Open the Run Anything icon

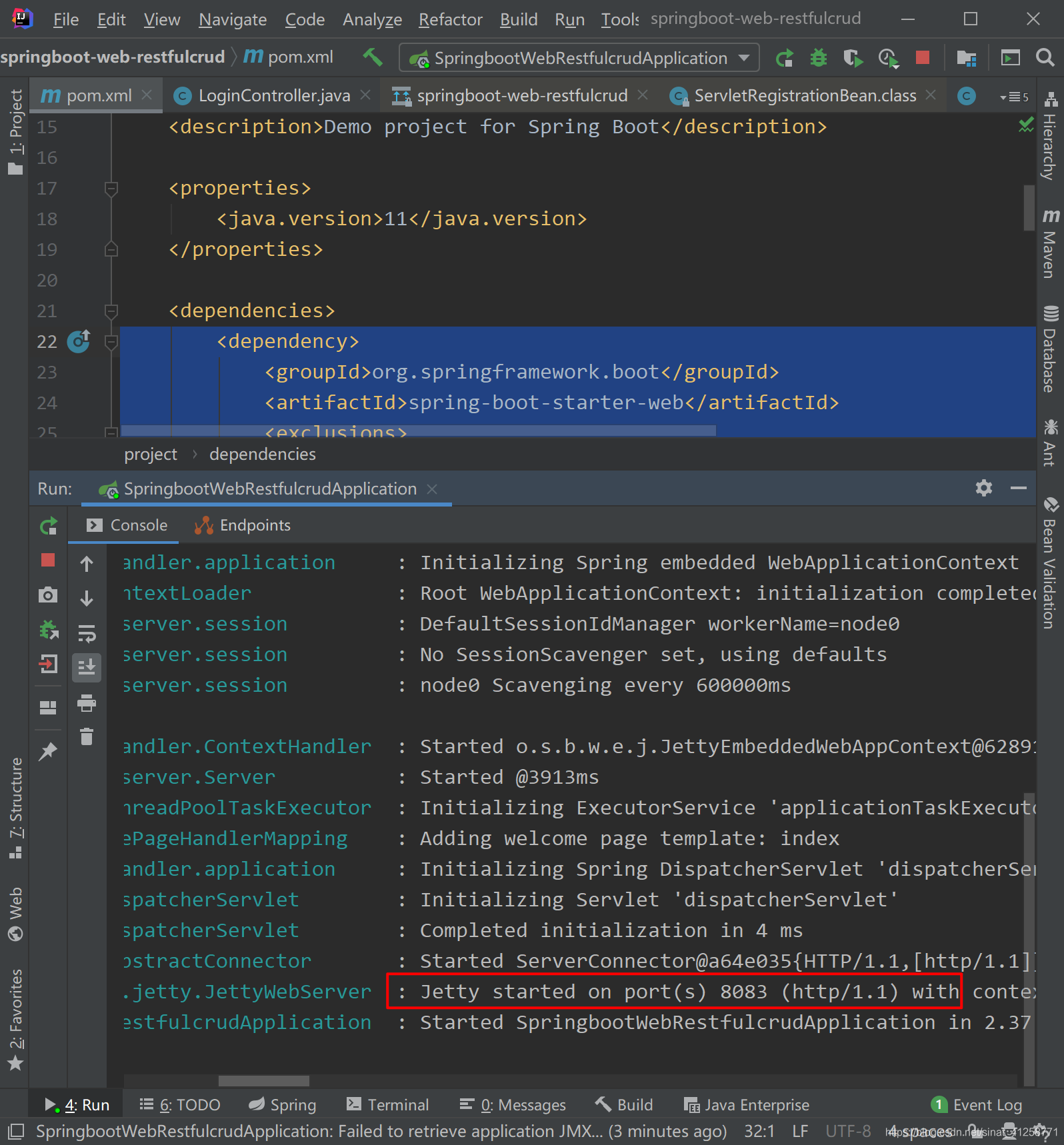tap(1011, 58)
